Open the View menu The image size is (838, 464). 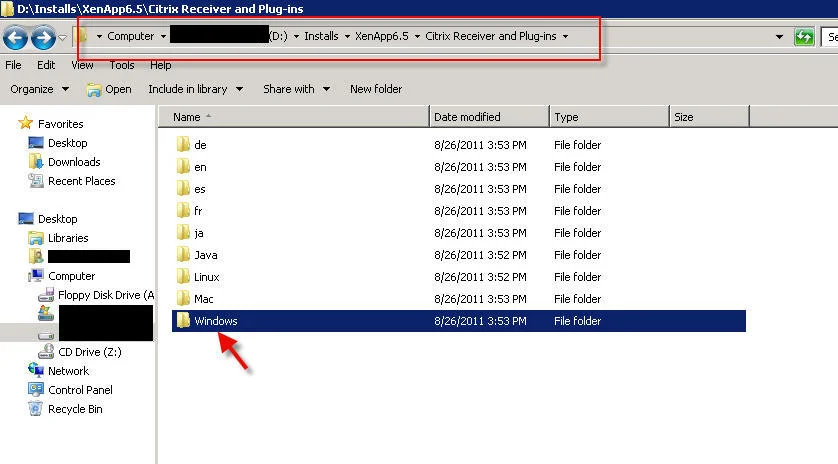[82, 65]
